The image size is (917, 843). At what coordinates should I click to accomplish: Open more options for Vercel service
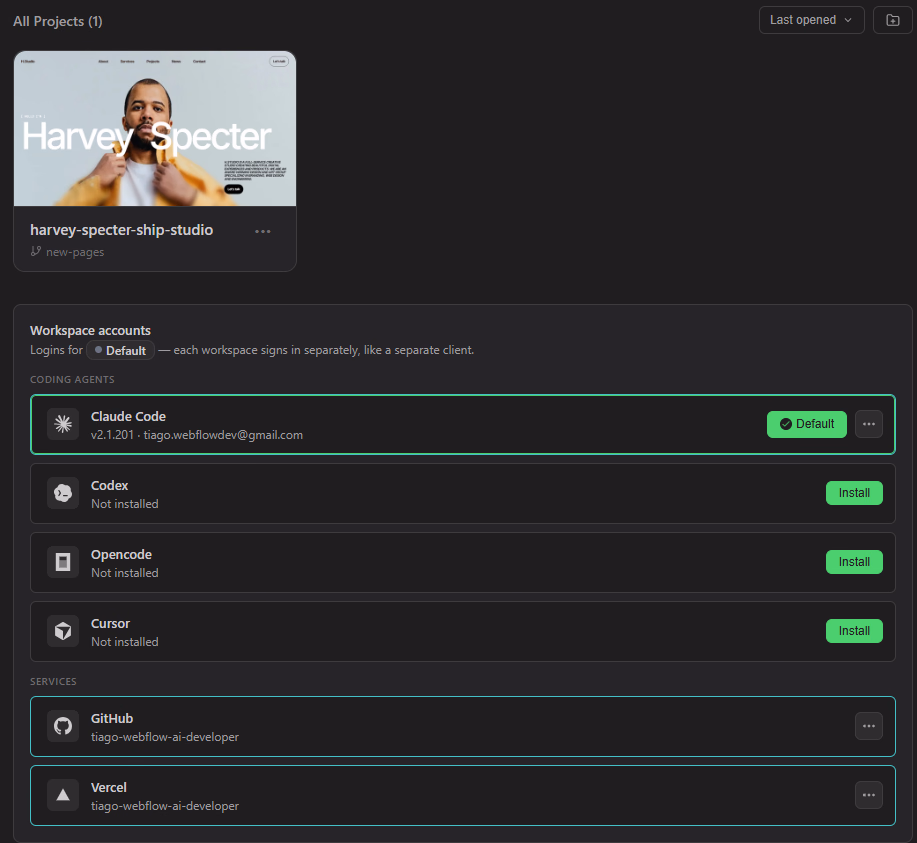point(868,795)
